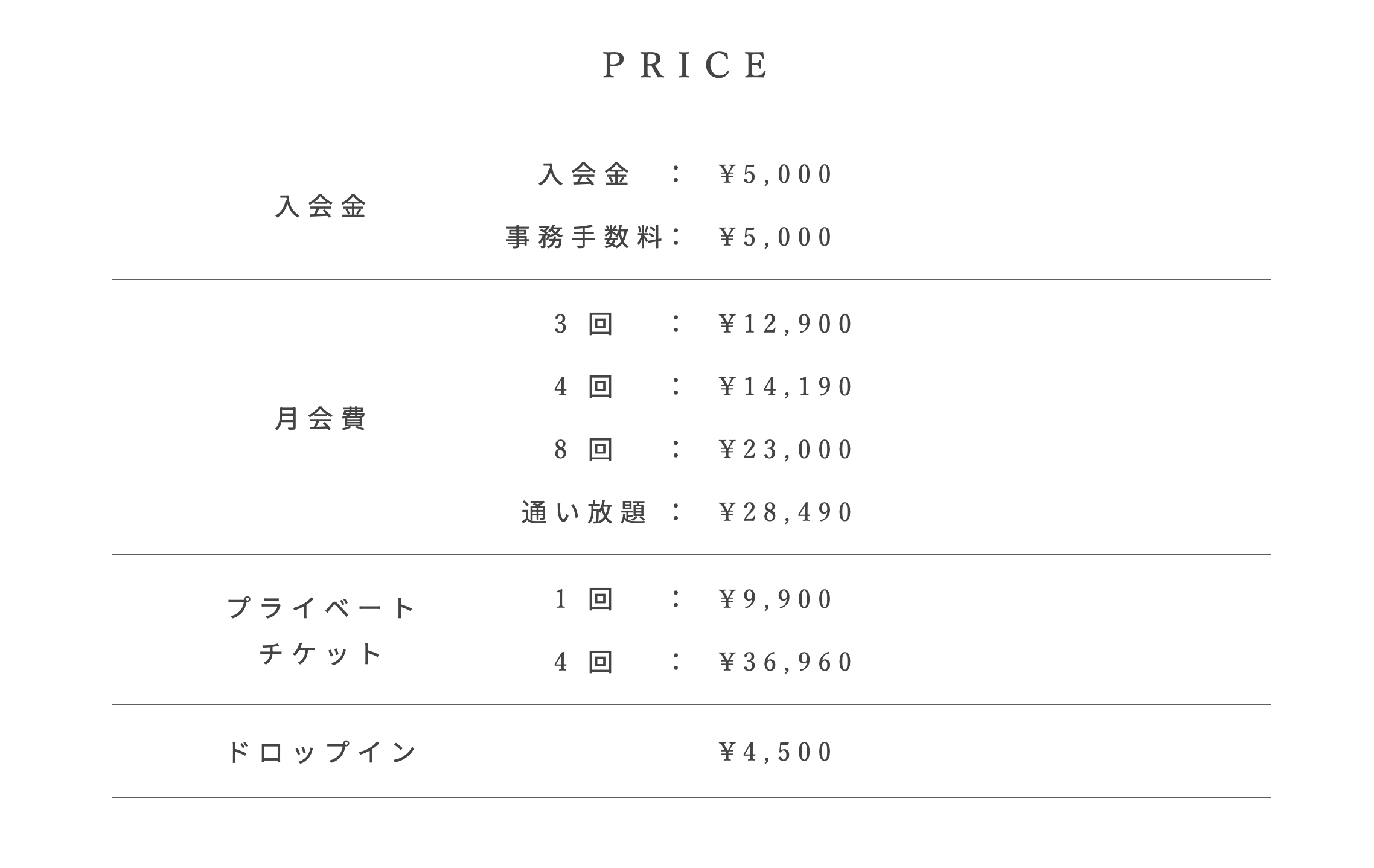Click the 通い放題 unlimited plan label
Image resolution: width=1374 pixels, height=868 pixels.
pyautogui.click(x=584, y=512)
